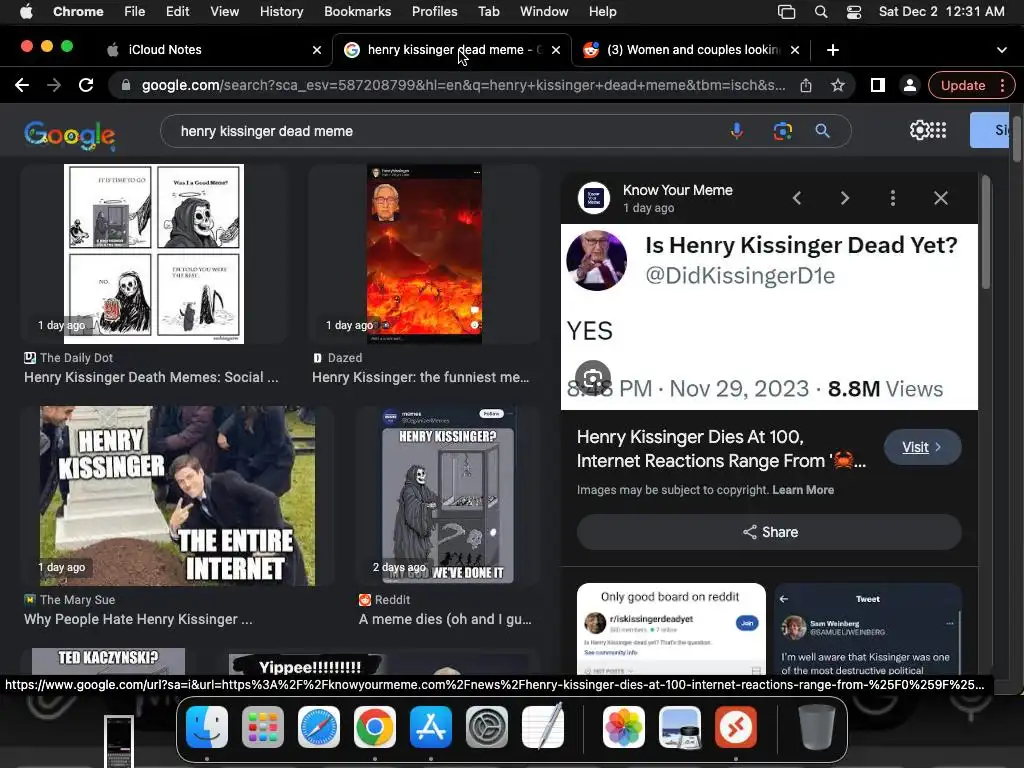Open Safari from the Dock
Viewport: 1024px width, 768px height.
pos(319,727)
